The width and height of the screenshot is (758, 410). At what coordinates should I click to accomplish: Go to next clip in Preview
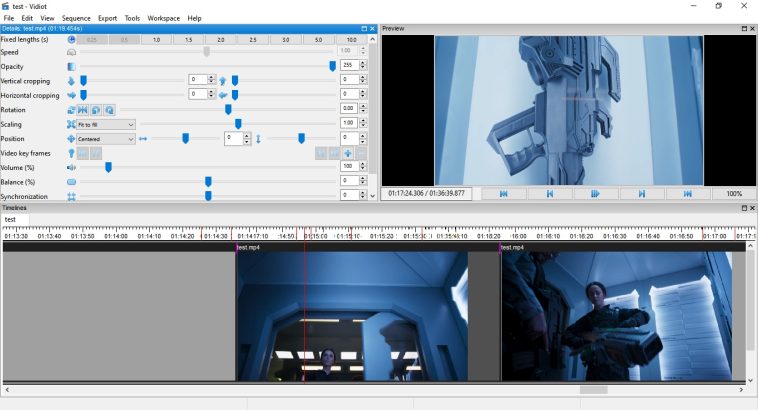point(641,193)
